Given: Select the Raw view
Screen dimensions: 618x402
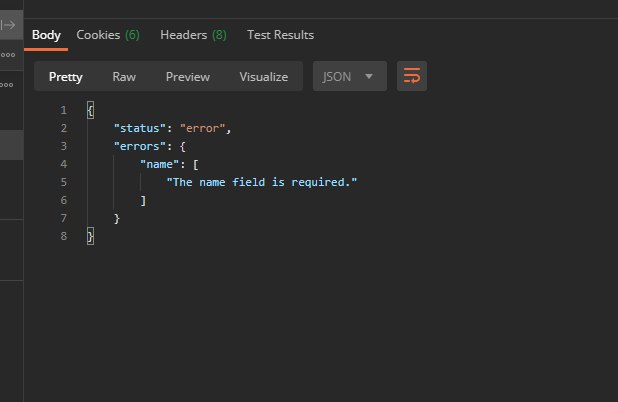Looking at the screenshot, I should pos(124,76).
